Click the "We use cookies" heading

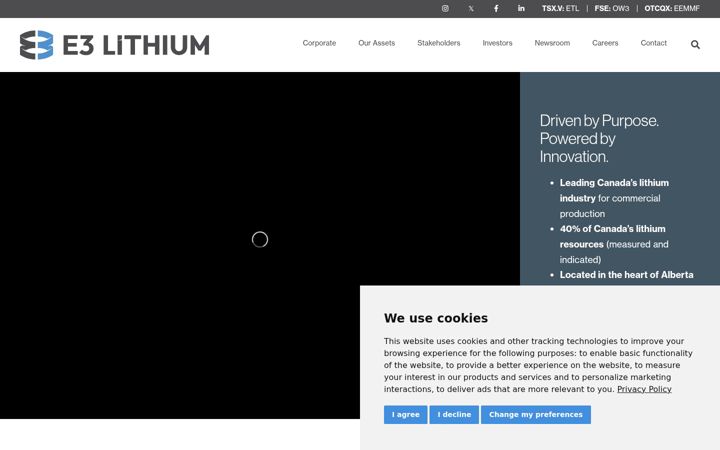click(436, 318)
